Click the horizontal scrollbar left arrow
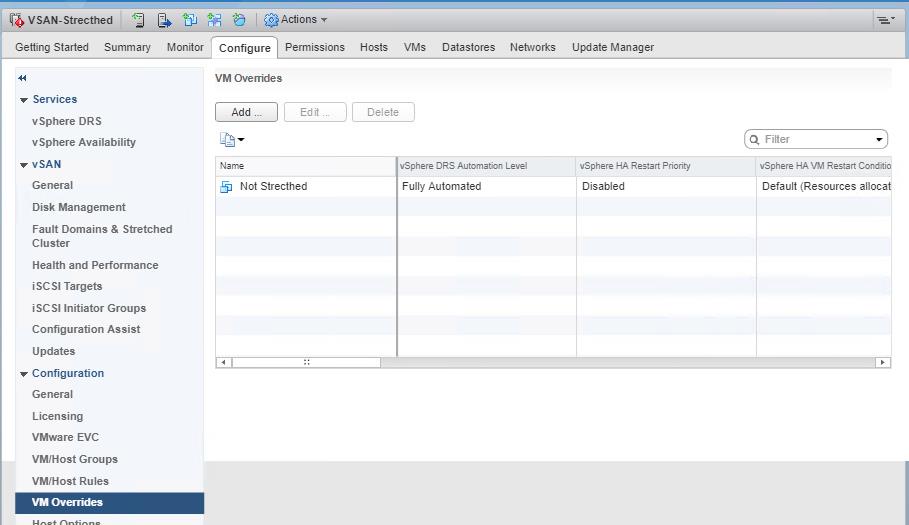This screenshot has width=909, height=525. (x=223, y=362)
